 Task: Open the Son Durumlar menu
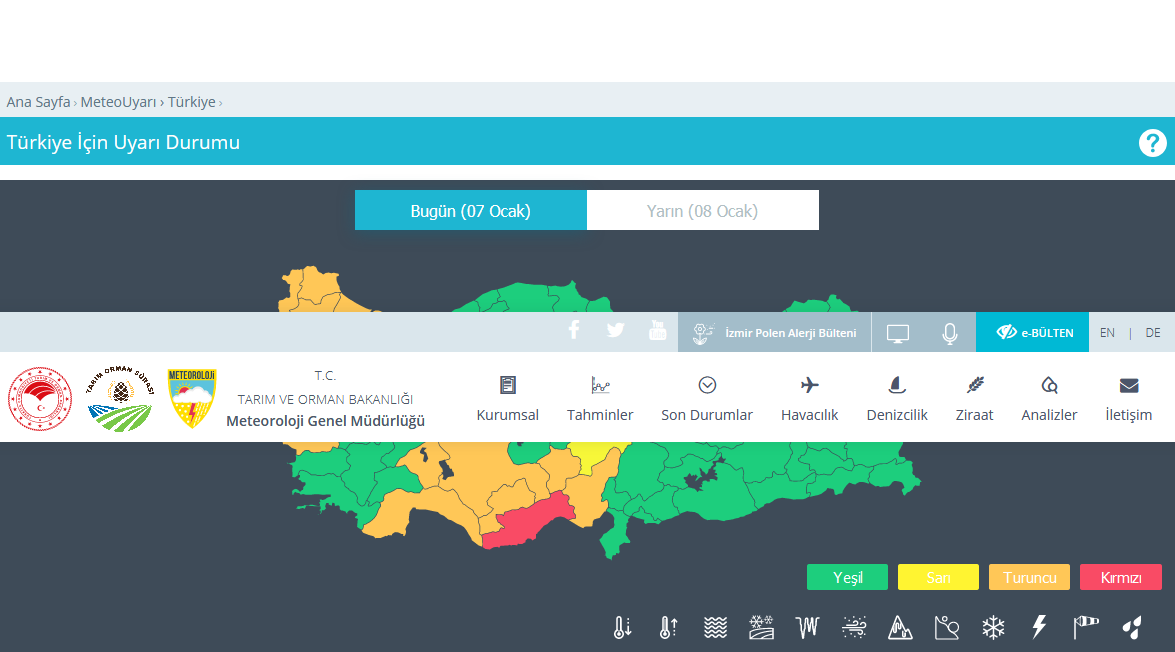[707, 399]
